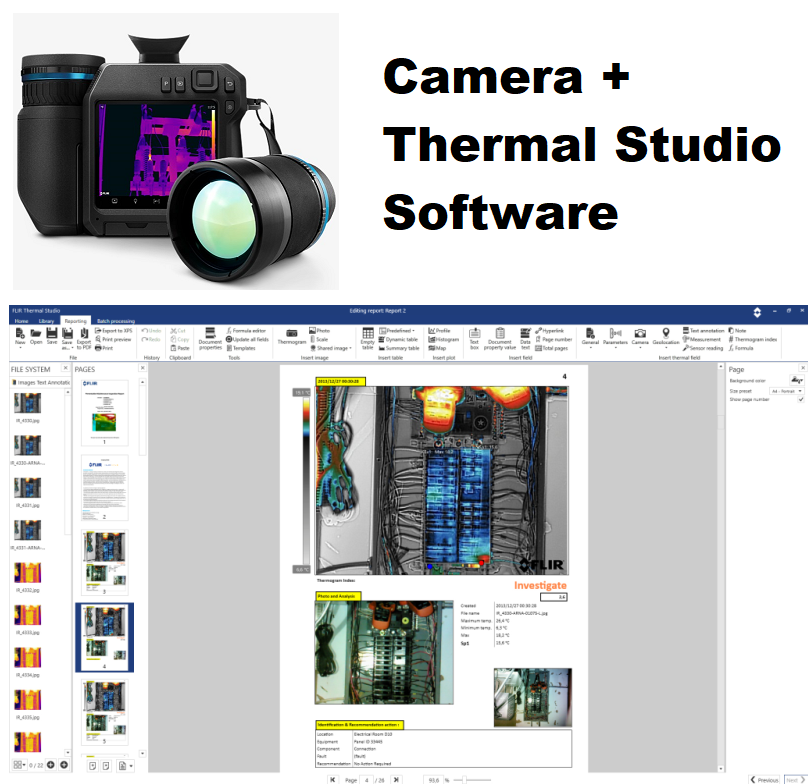This screenshot has height=784, width=808.
Task: Insert a Summary table
Action: click(399, 348)
